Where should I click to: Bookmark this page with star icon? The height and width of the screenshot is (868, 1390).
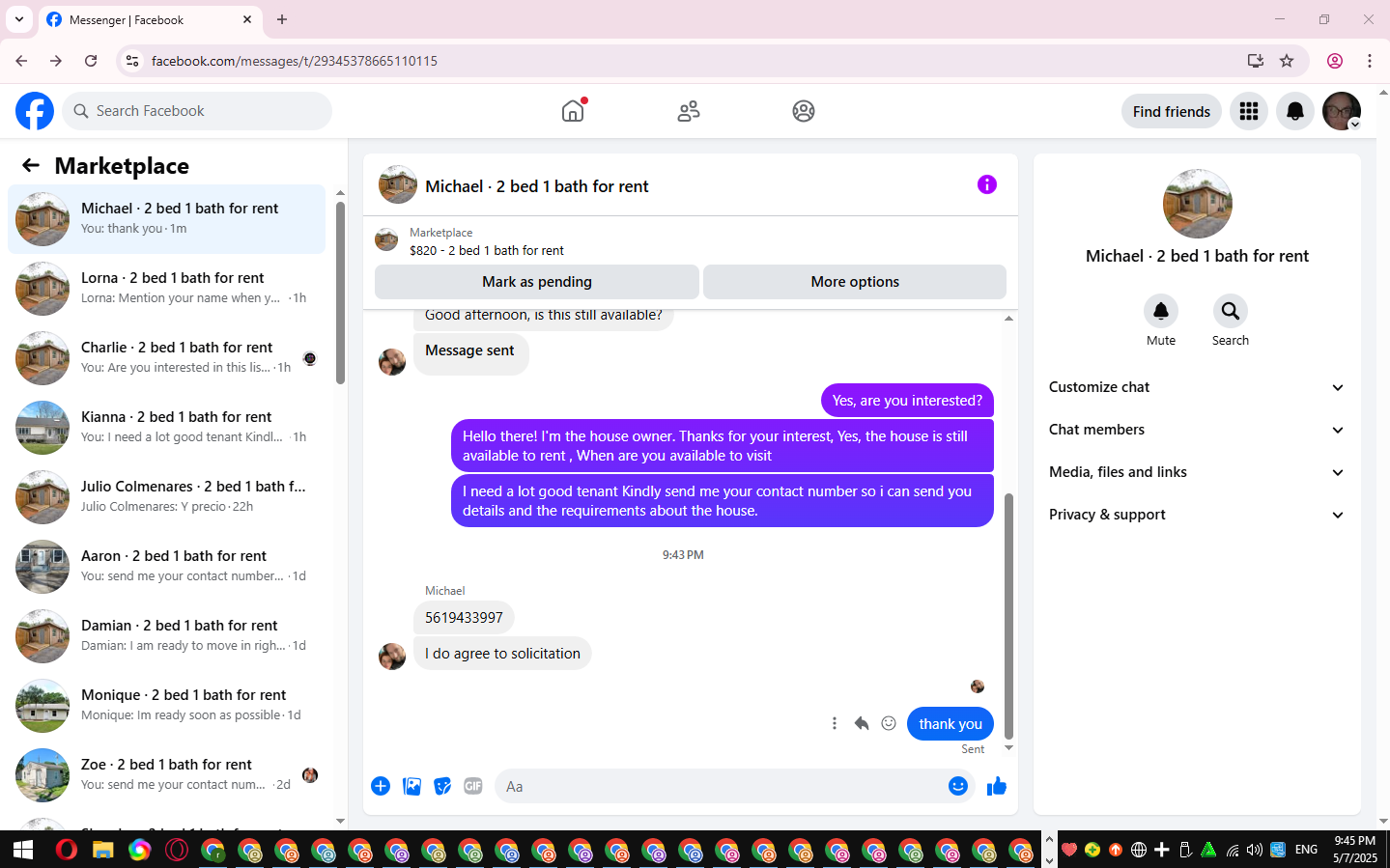tap(1287, 61)
